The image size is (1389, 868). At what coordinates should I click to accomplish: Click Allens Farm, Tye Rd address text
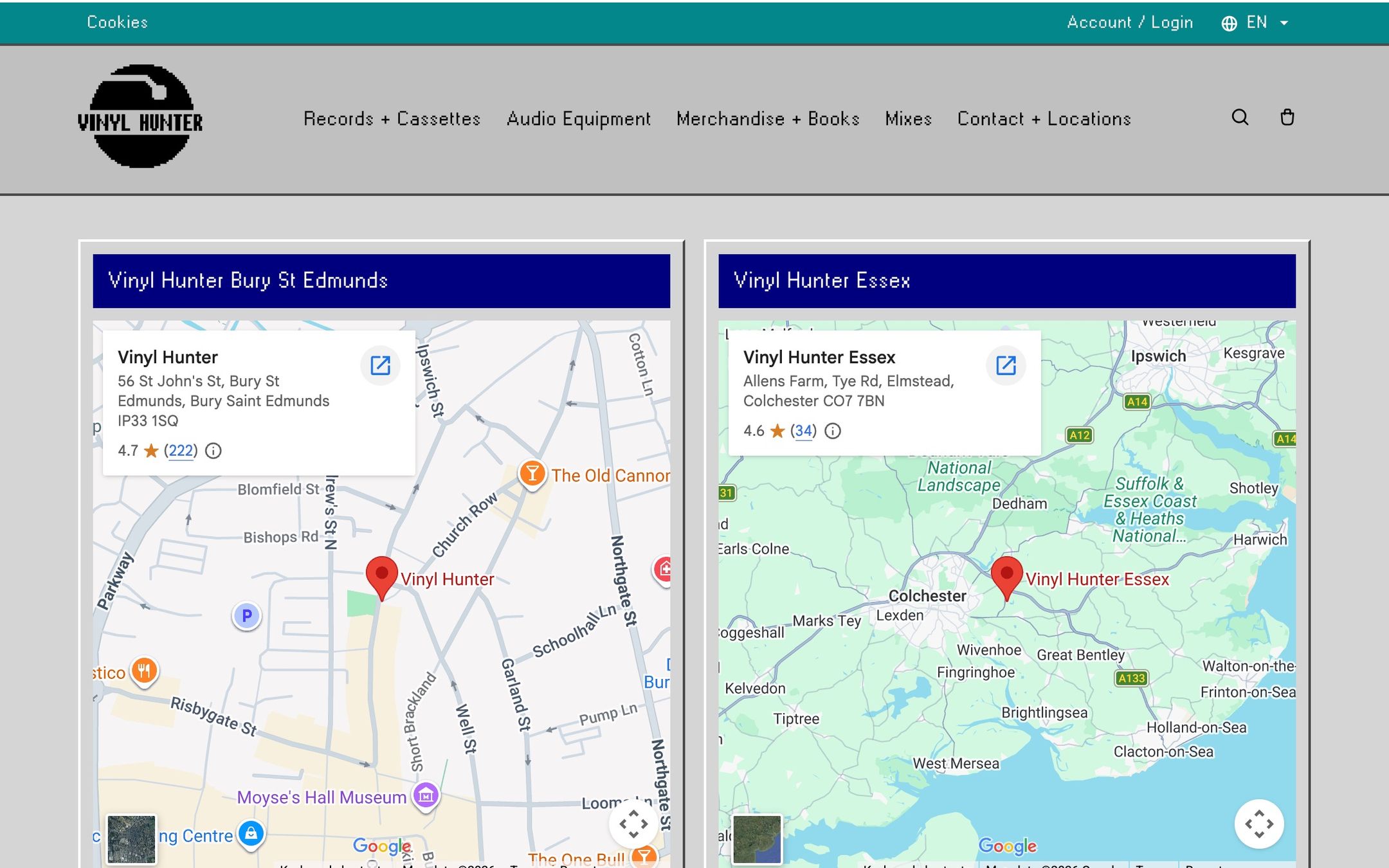848,391
